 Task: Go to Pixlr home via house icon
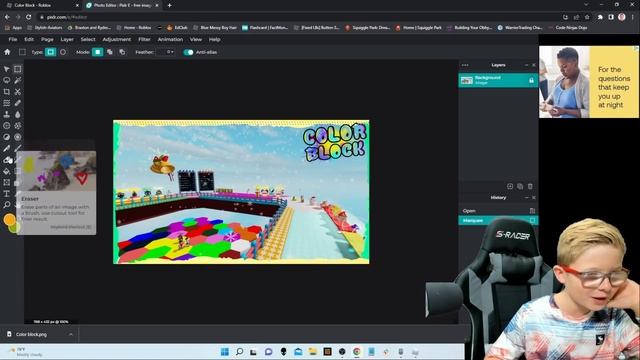click(x=7, y=52)
